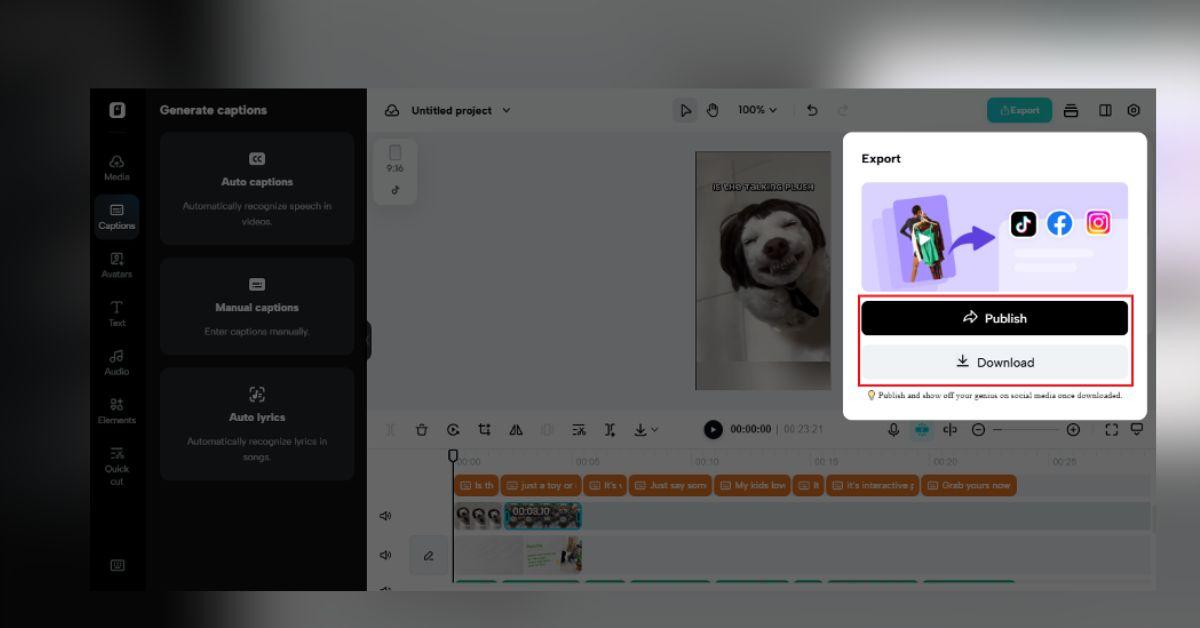Image resolution: width=1200 pixels, height=628 pixels.
Task: Mute the second video track
Action: point(386,555)
